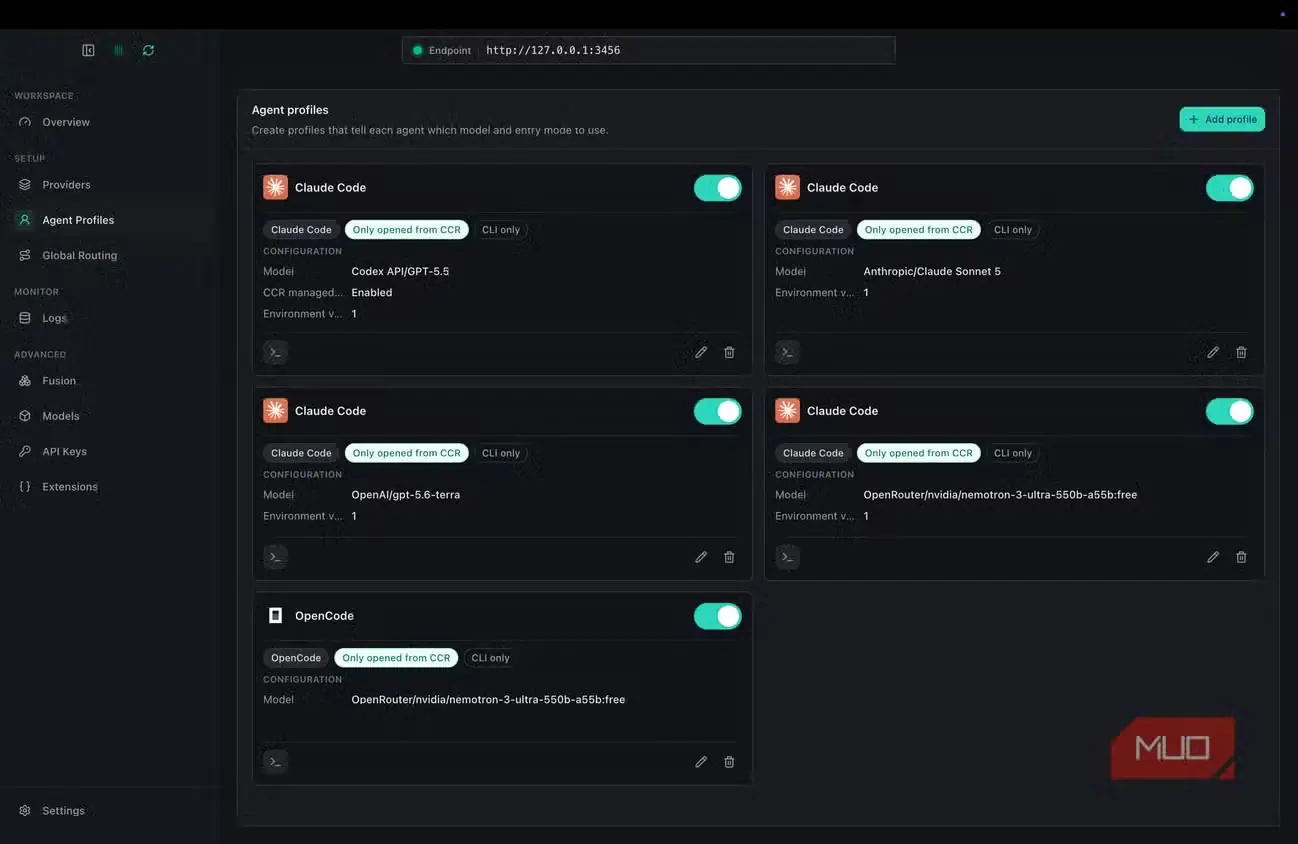This screenshot has height=844, width=1298.
Task: Click the OpenCode card's nemotron model text
Action: (488, 700)
